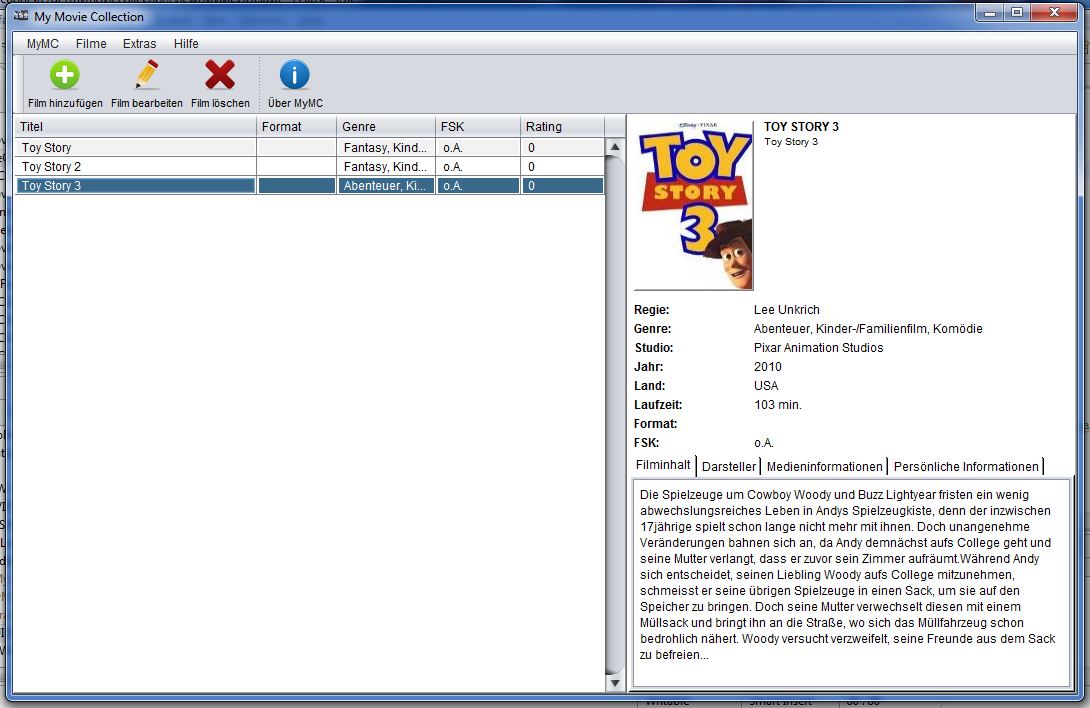Switch to the Darsteller tab
The height and width of the screenshot is (708, 1090).
[729, 467]
